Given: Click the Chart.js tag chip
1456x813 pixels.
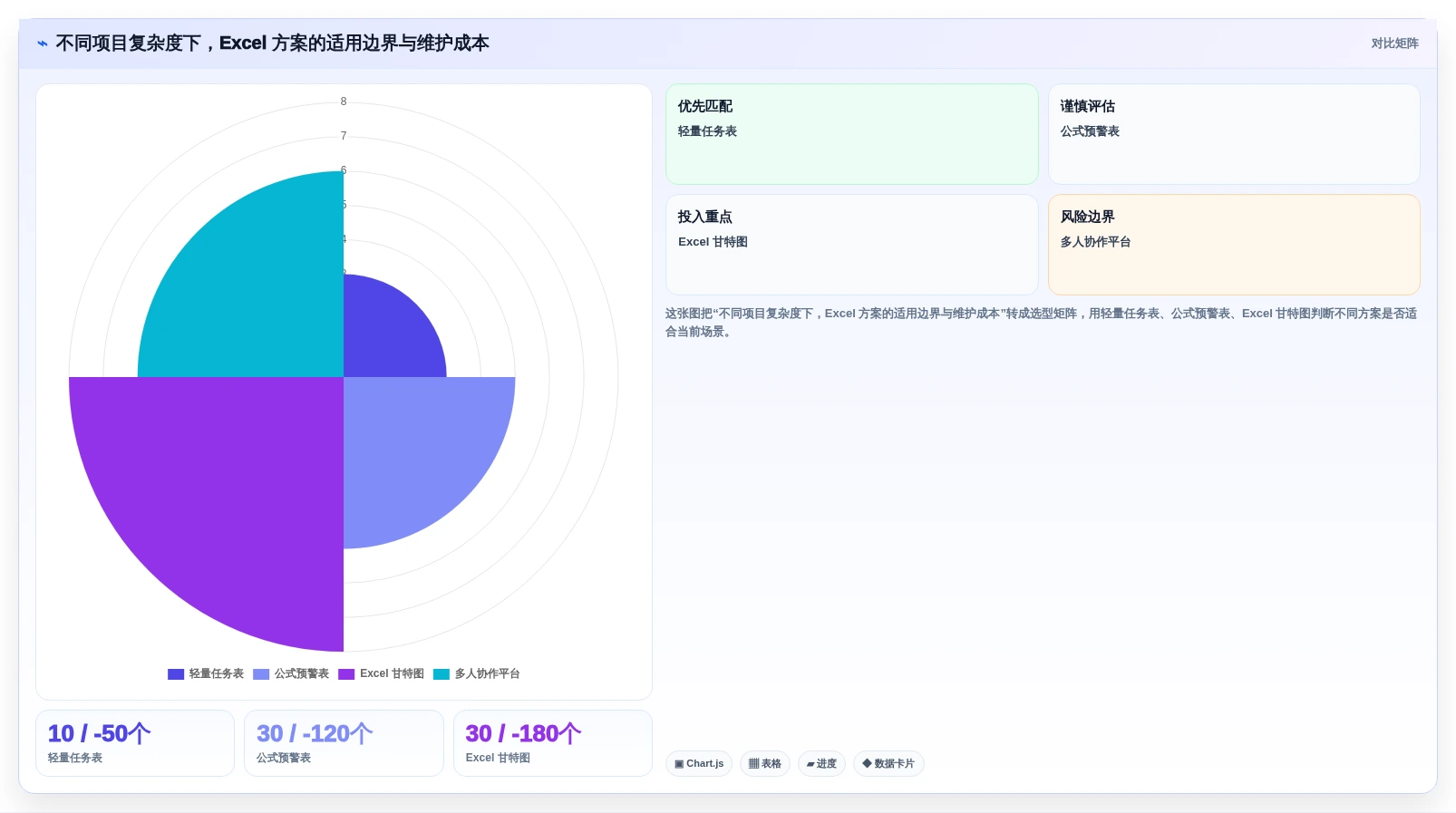Looking at the screenshot, I should 699,764.
